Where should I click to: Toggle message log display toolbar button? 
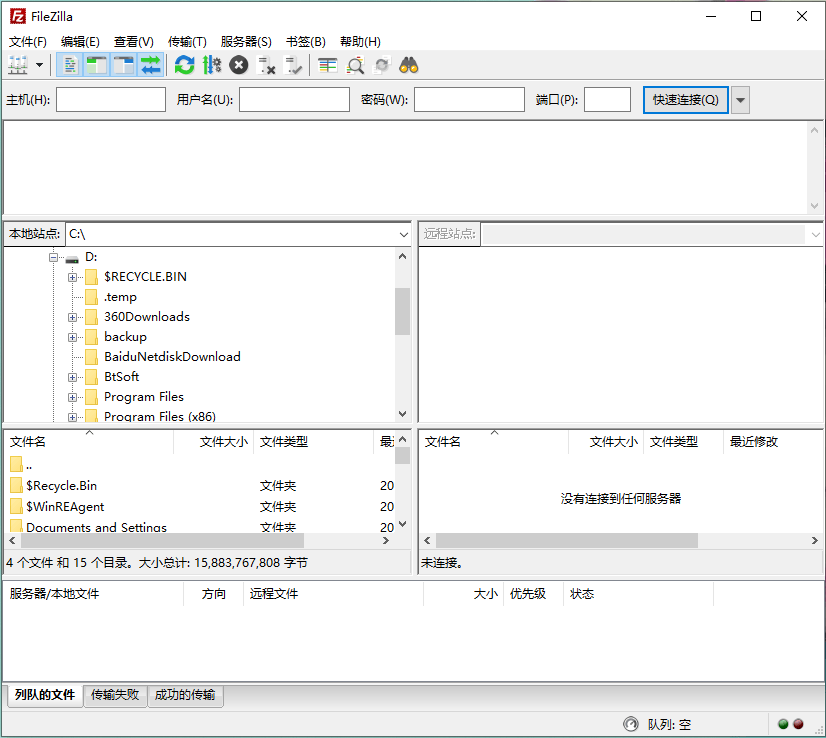(x=70, y=65)
